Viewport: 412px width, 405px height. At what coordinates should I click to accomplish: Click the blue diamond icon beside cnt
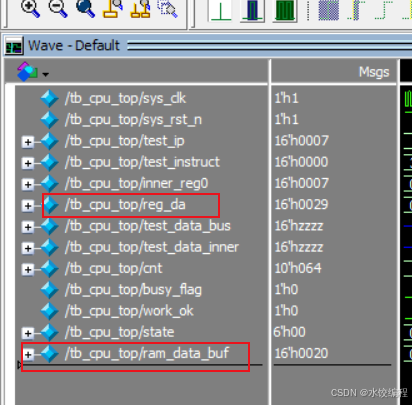click(x=50, y=269)
